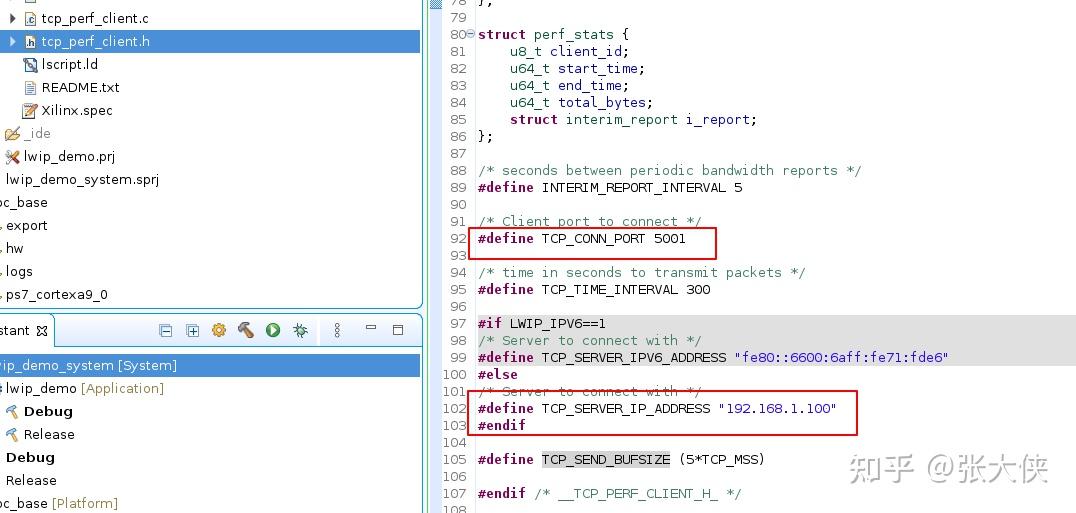Click the TCP_TIME_INTERVAL 300 define
Viewport: 1076px width, 513px height.
click(594, 289)
